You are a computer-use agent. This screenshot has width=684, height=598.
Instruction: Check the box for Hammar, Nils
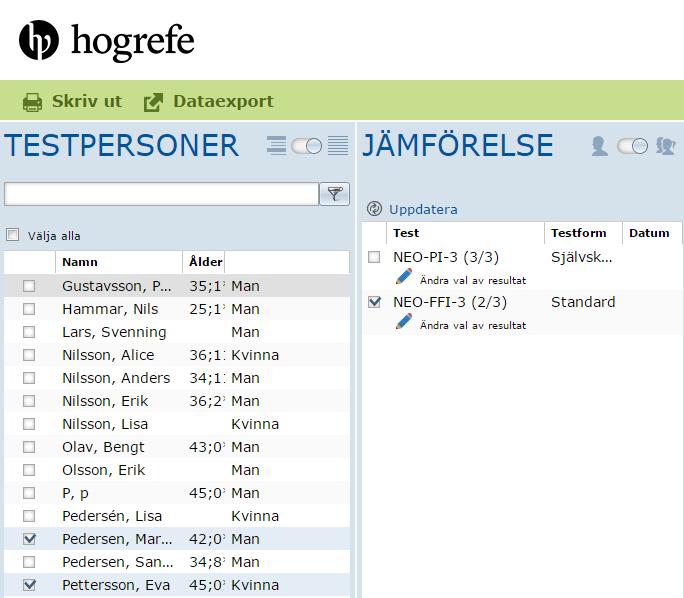[x=29, y=309]
